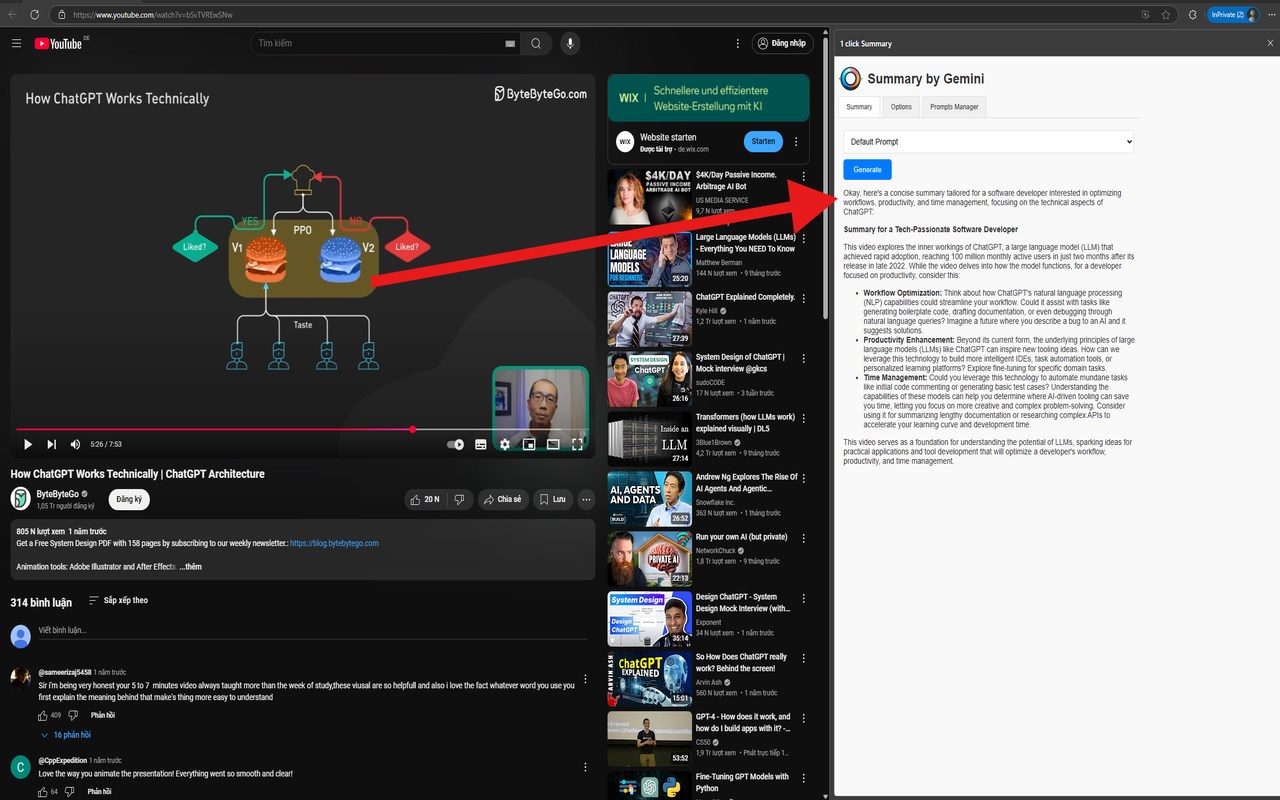Open options menu on CppExpedition comment
The width and height of the screenshot is (1280, 800).
pyautogui.click(x=585, y=767)
